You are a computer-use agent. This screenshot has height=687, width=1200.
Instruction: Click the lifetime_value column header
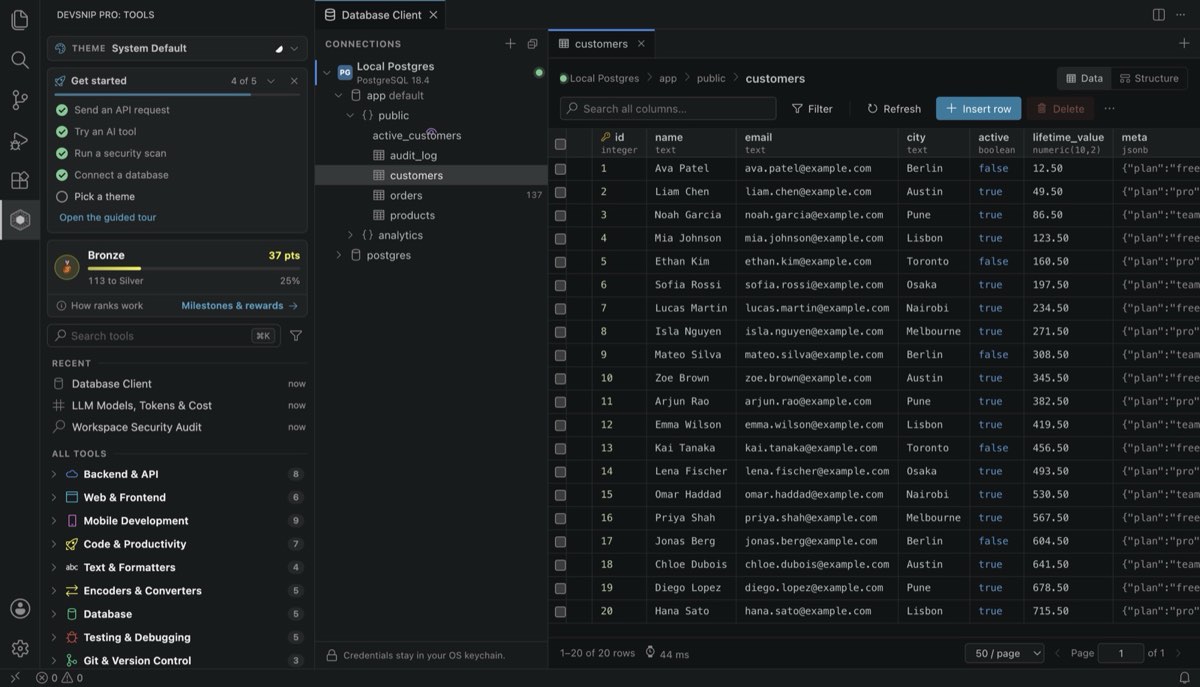1068,143
